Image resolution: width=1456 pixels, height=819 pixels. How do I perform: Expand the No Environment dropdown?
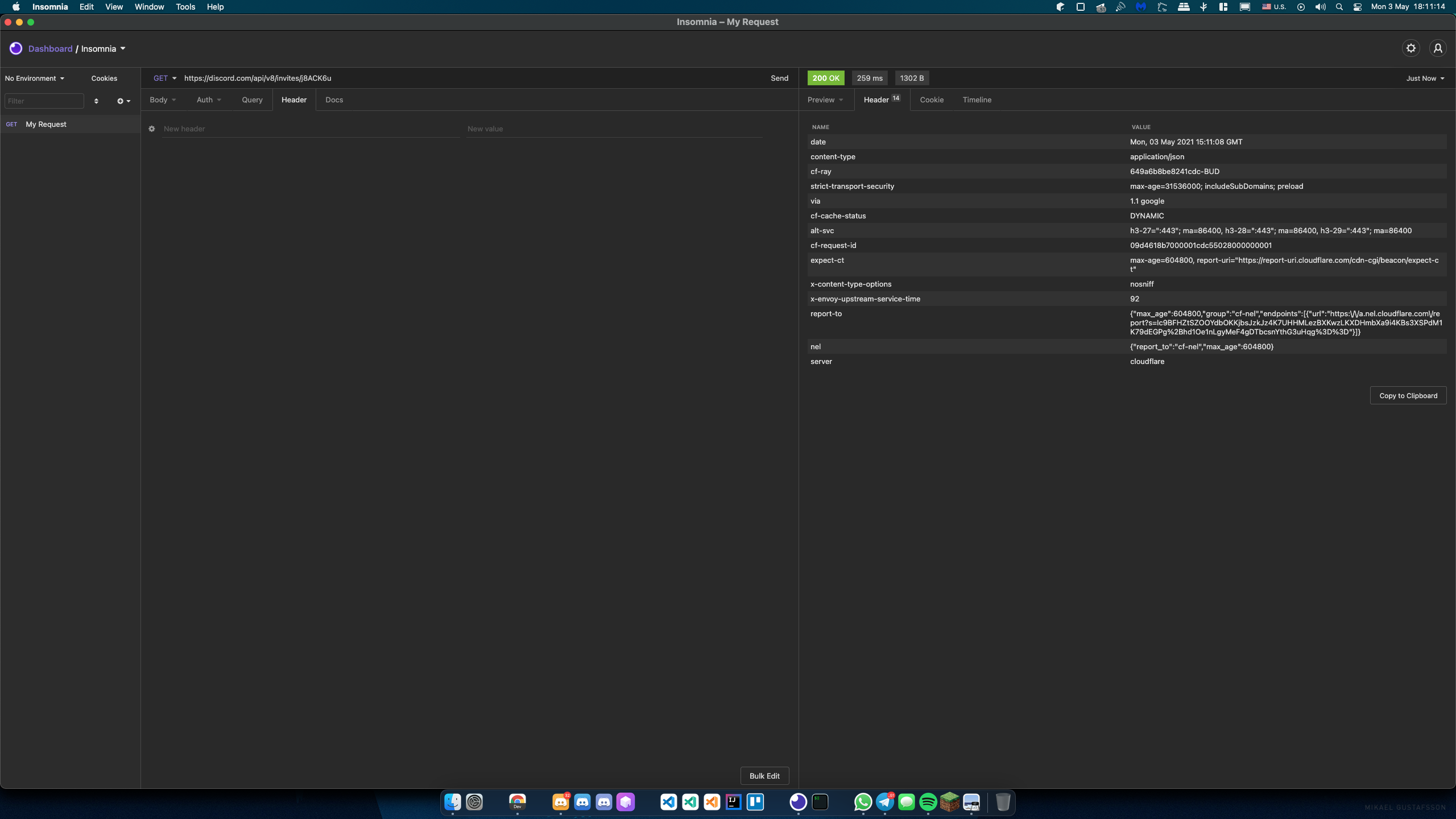[34, 78]
